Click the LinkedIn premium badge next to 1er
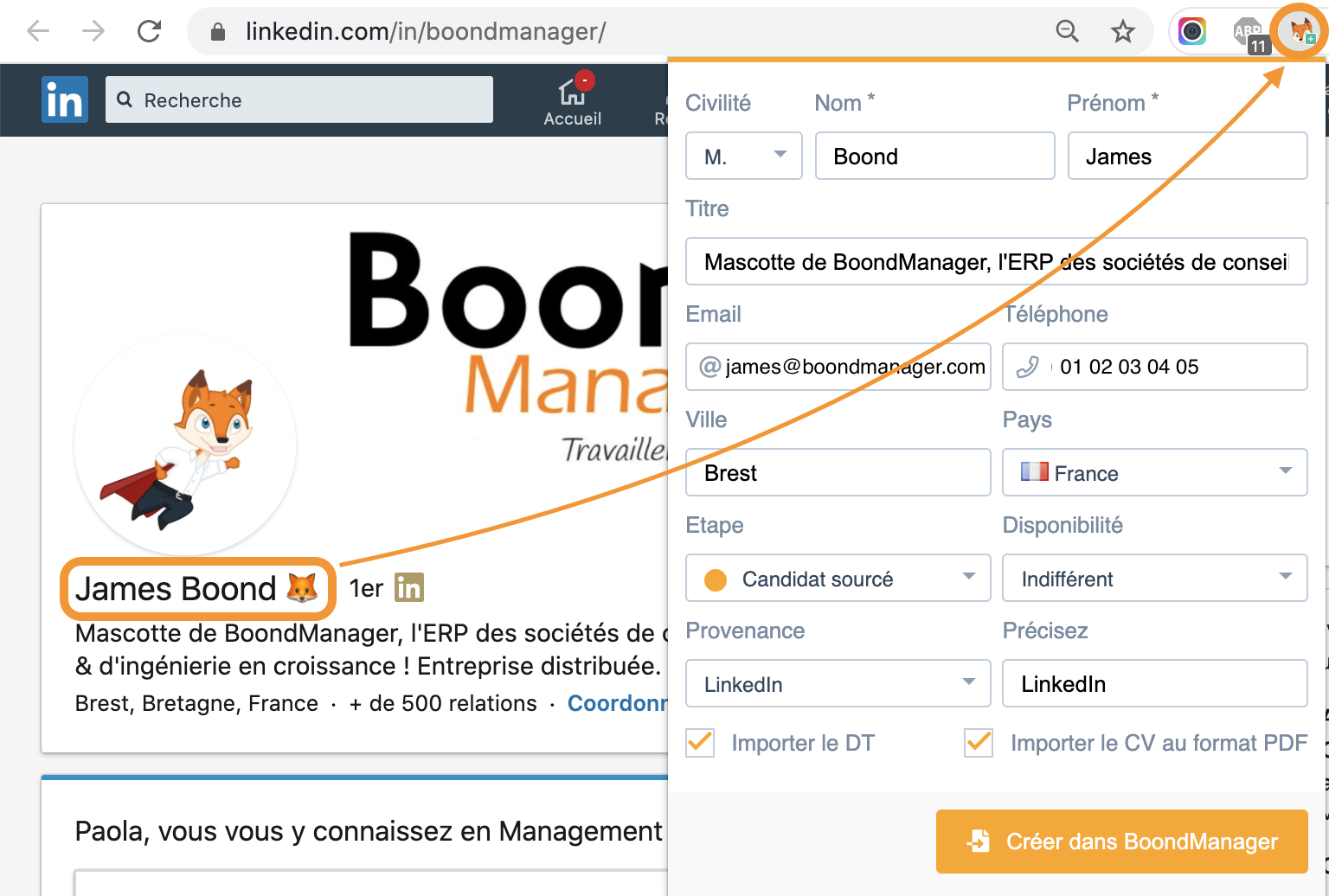Image resolution: width=1329 pixels, height=896 pixels. [x=409, y=587]
